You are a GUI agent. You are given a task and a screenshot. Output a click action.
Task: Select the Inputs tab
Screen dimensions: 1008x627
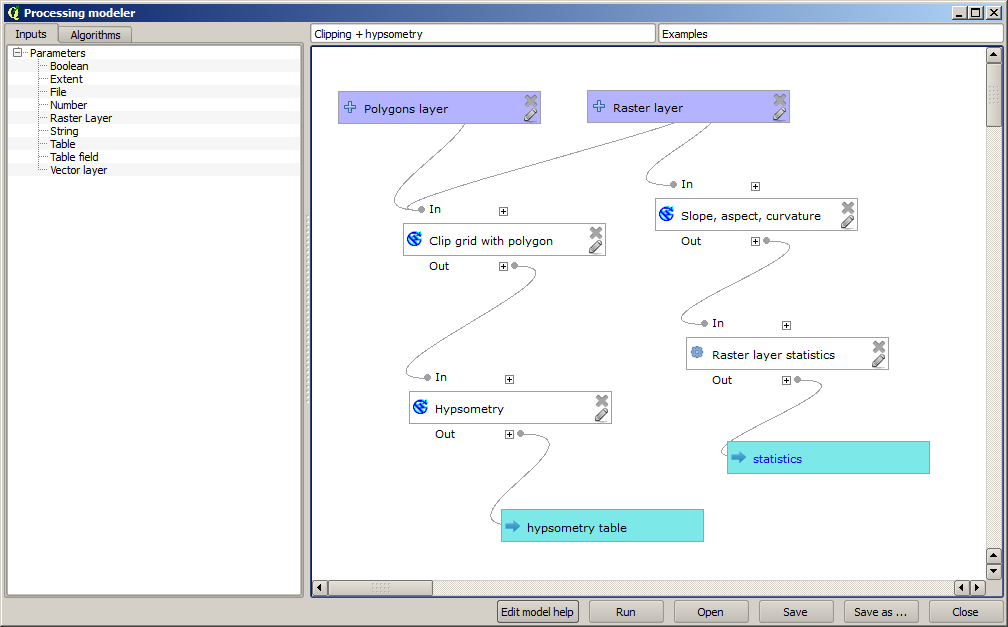(x=31, y=34)
